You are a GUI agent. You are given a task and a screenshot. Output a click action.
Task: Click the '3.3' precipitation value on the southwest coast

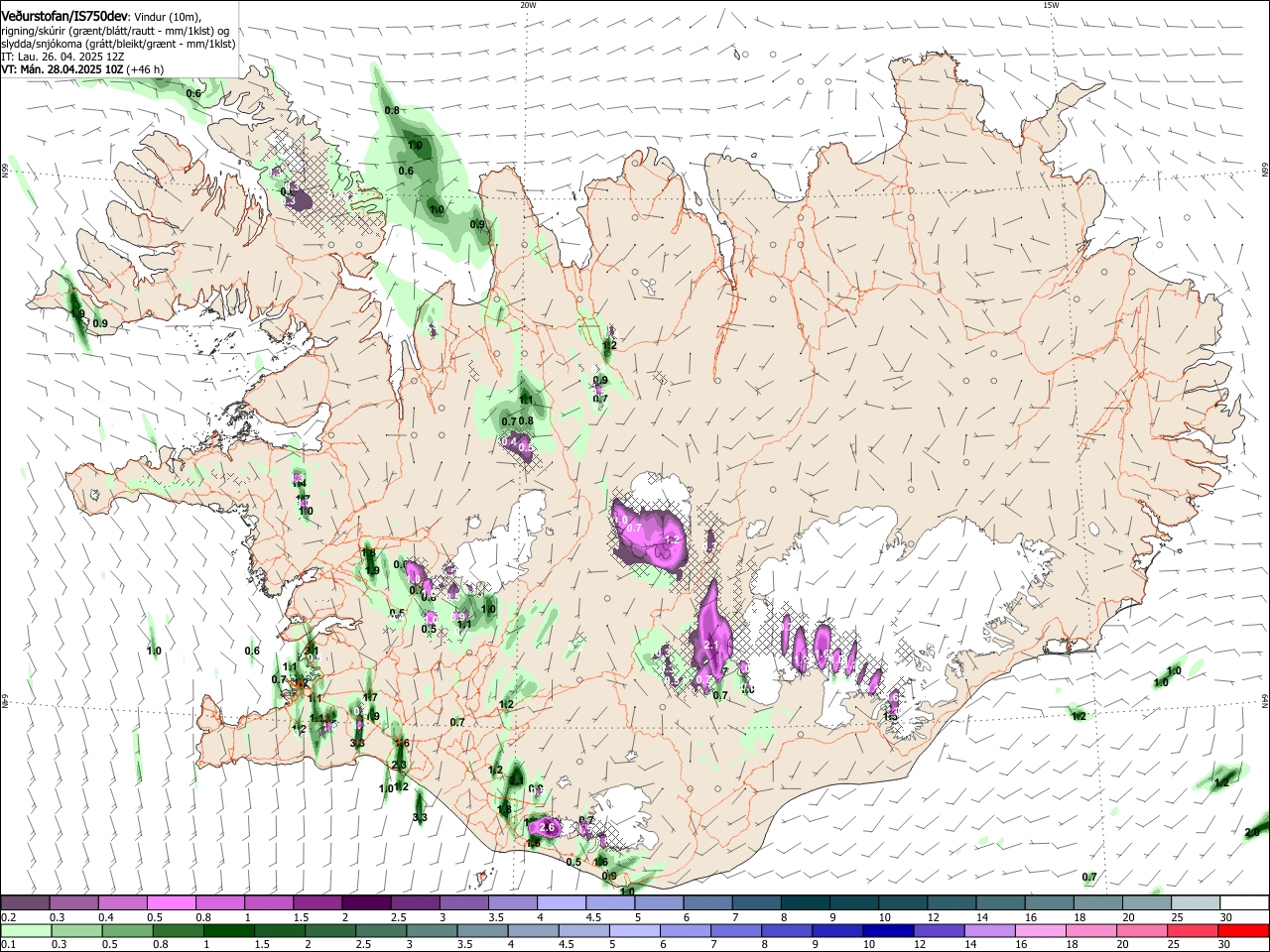[420, 817]
